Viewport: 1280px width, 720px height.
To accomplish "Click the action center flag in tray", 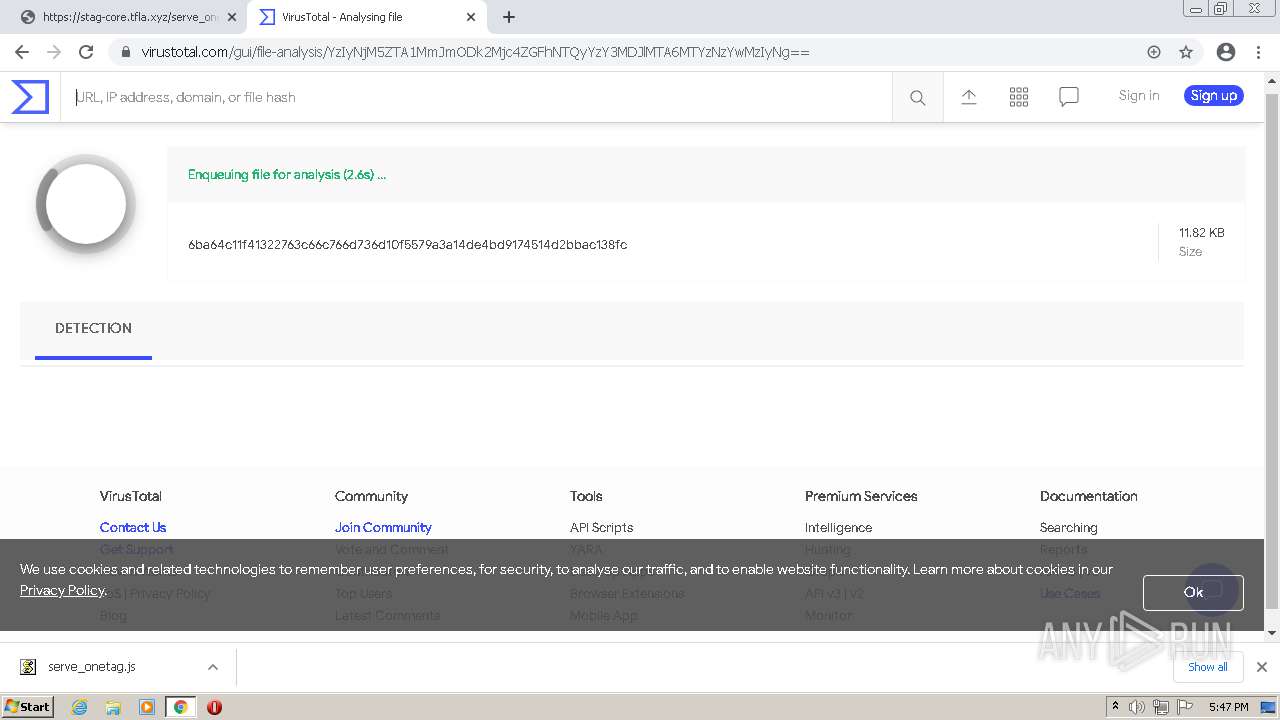I will 1184,707.
